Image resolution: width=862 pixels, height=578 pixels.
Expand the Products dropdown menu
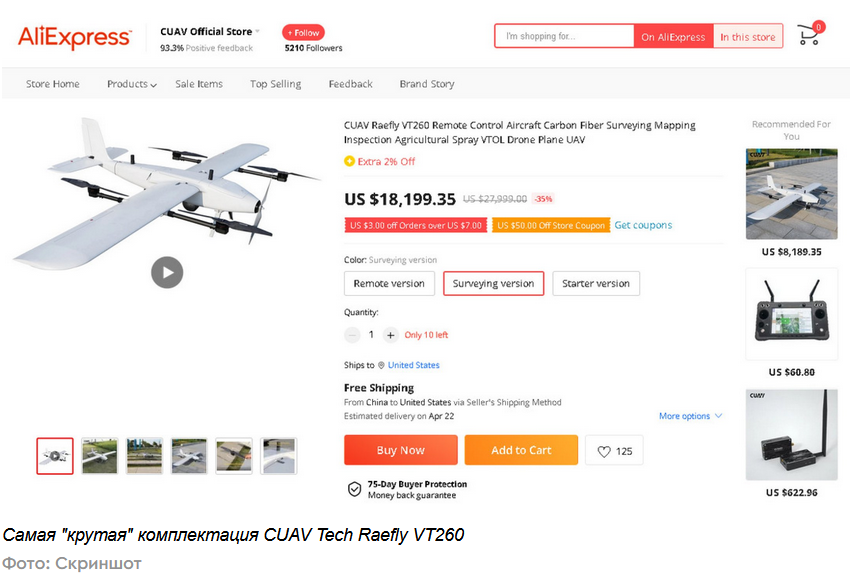coord(132,84)
